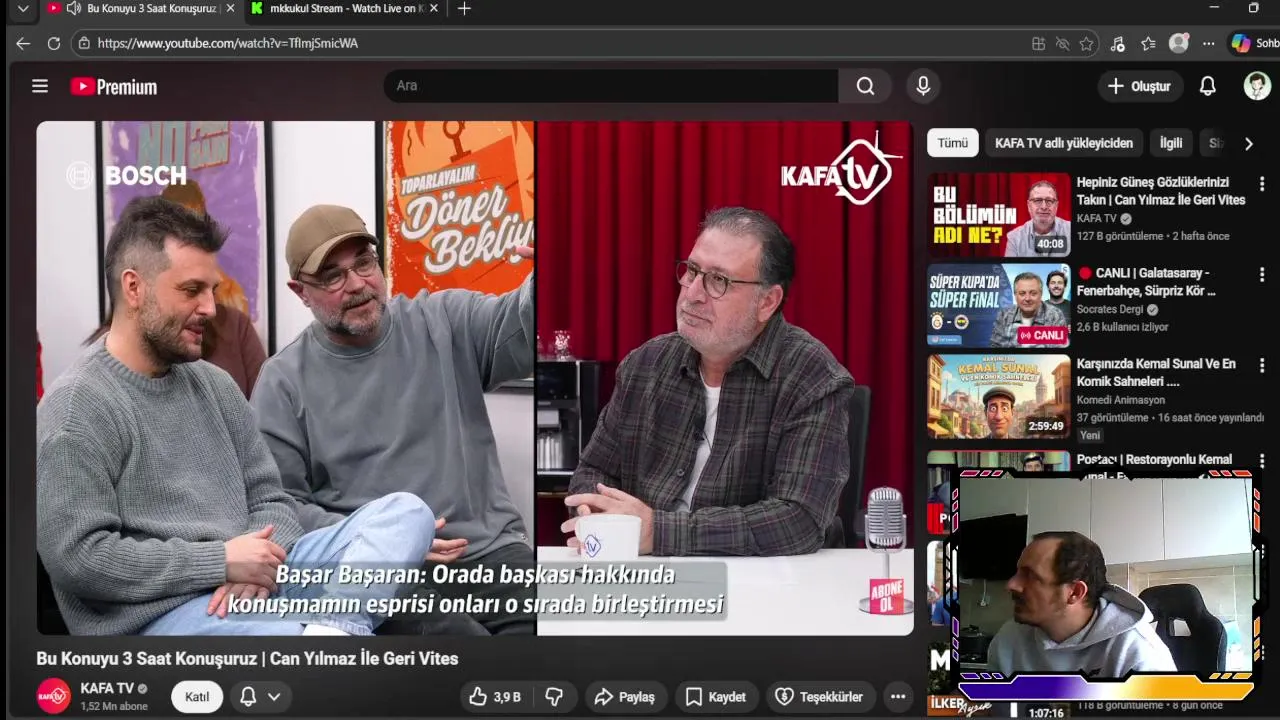Click the video title below player

(x=247, y=658)
